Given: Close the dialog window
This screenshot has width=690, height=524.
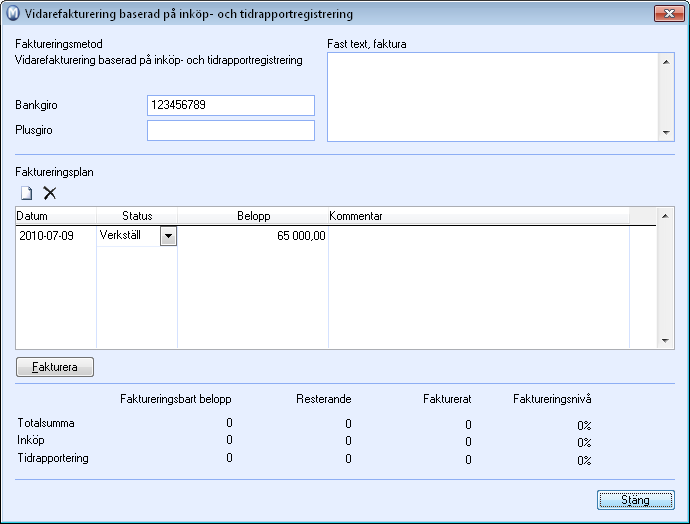Looking at the screenshot, I should (669, 14).
